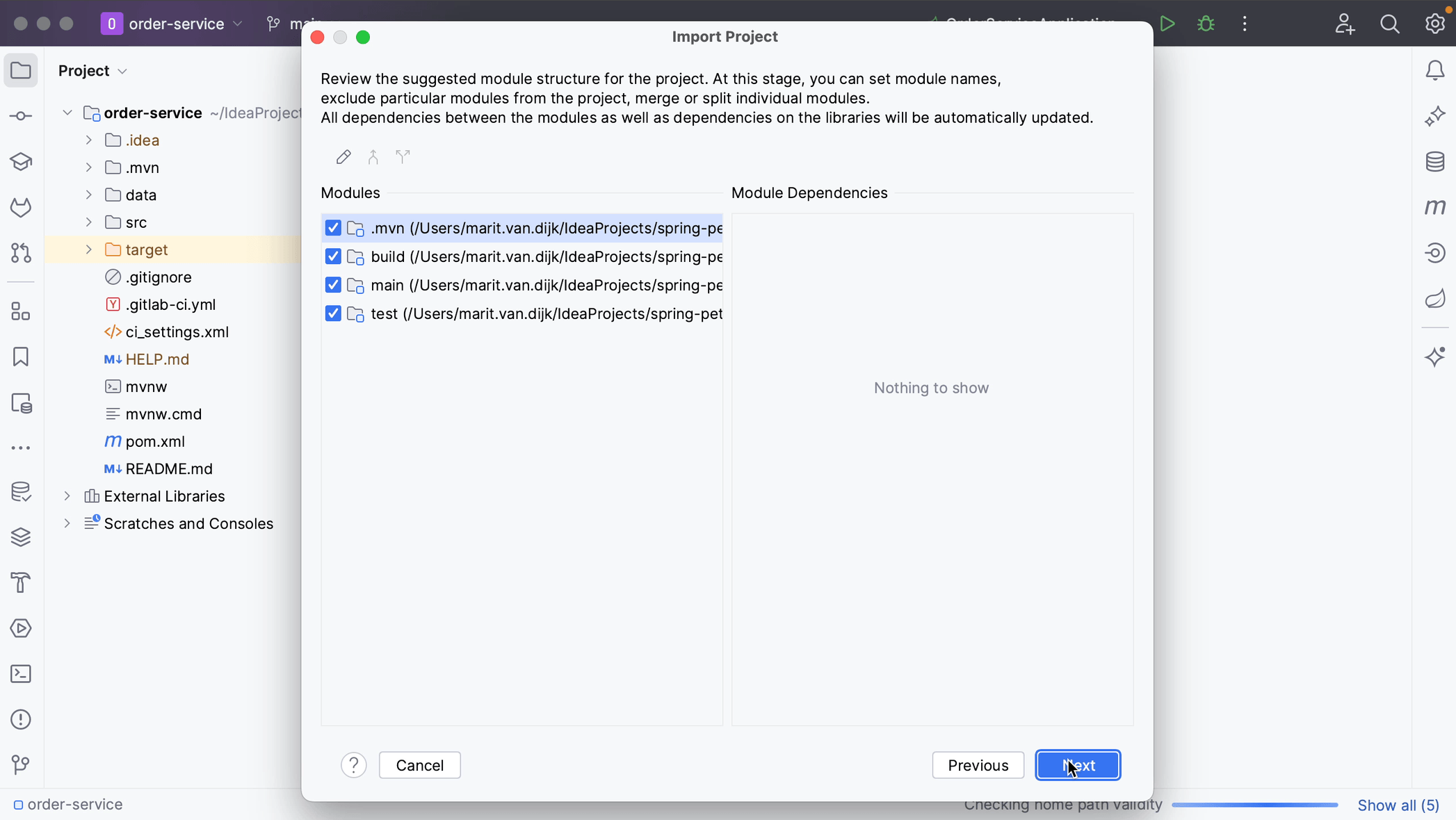Uncheck the .mvn module checkbox
The width and height of the screenshot is (1456, 820).
(333, 228)
